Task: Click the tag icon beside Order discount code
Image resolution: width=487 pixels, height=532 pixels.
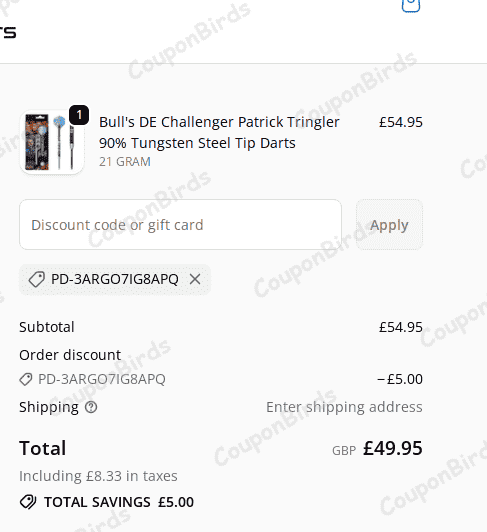Action: 26,379
